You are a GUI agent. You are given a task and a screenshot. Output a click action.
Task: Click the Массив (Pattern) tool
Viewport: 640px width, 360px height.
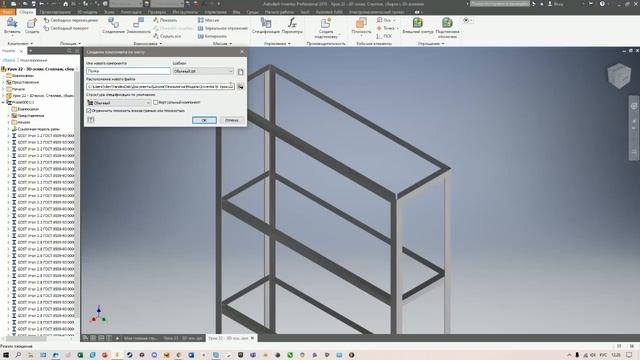[x=209, y=20]
